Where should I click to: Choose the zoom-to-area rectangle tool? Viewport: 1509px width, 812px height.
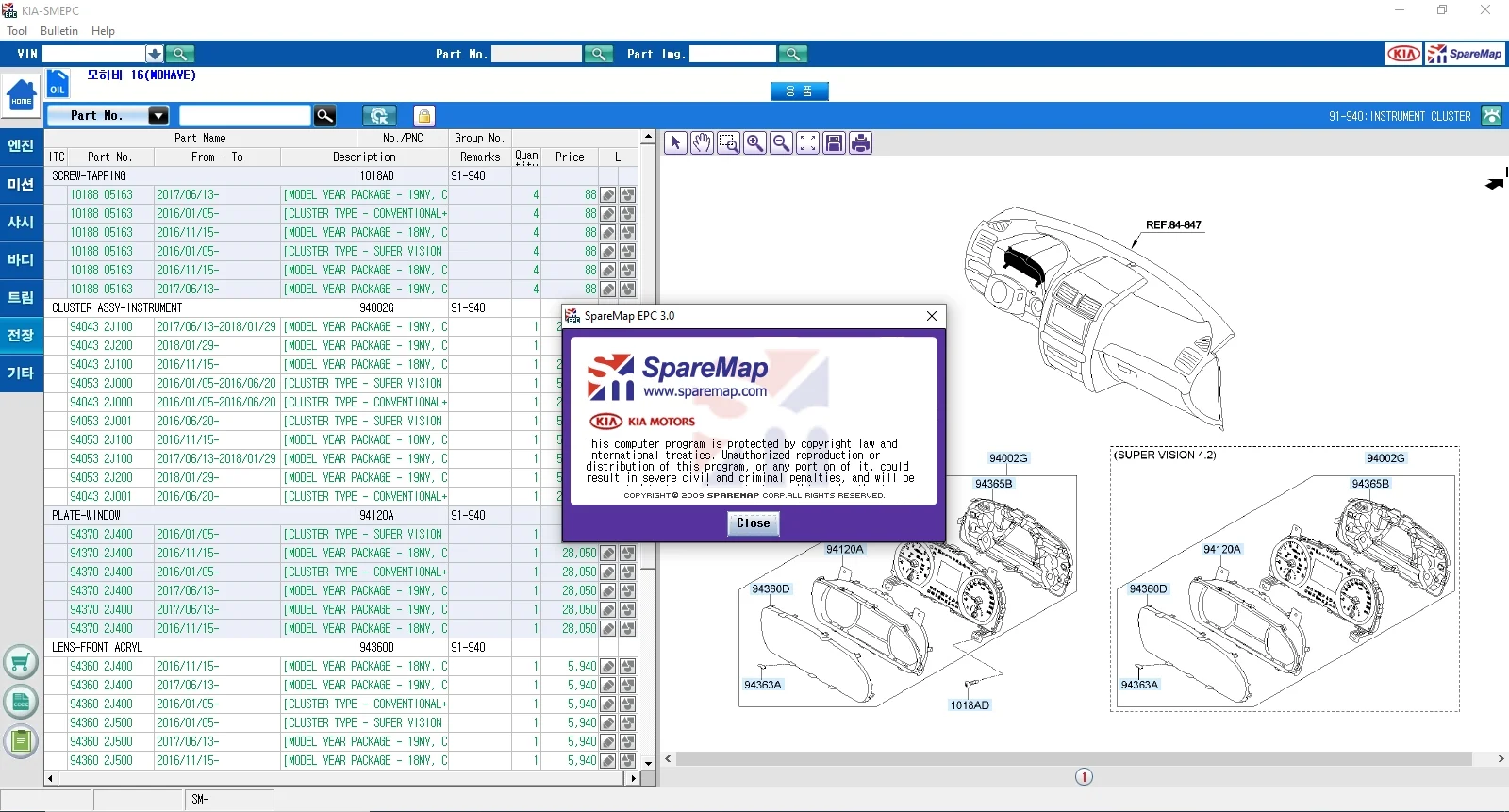pyautogui.click(x=728, y=143)
